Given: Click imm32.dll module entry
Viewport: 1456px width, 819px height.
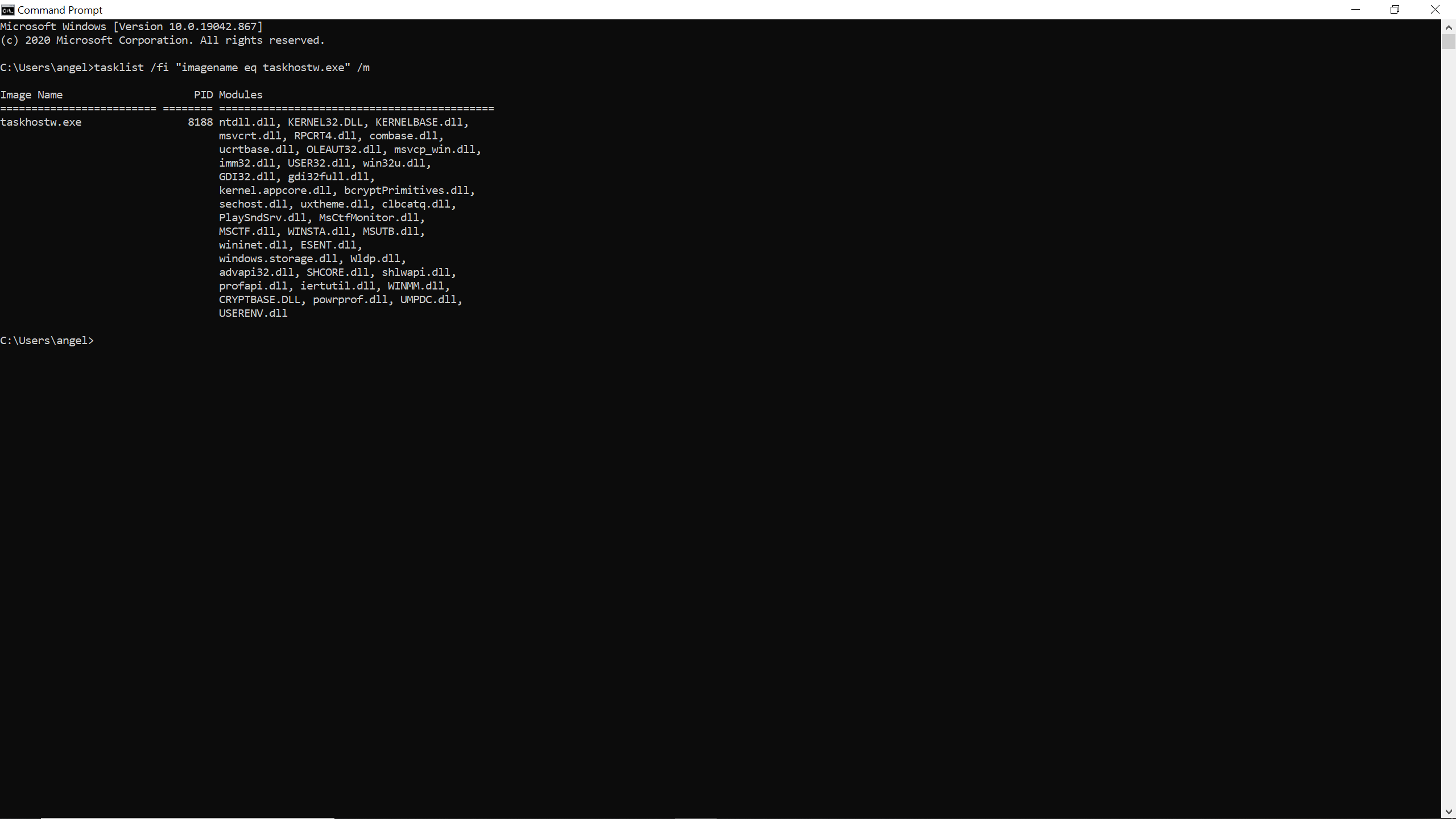Looking at the screenshot, I should 247,163.
